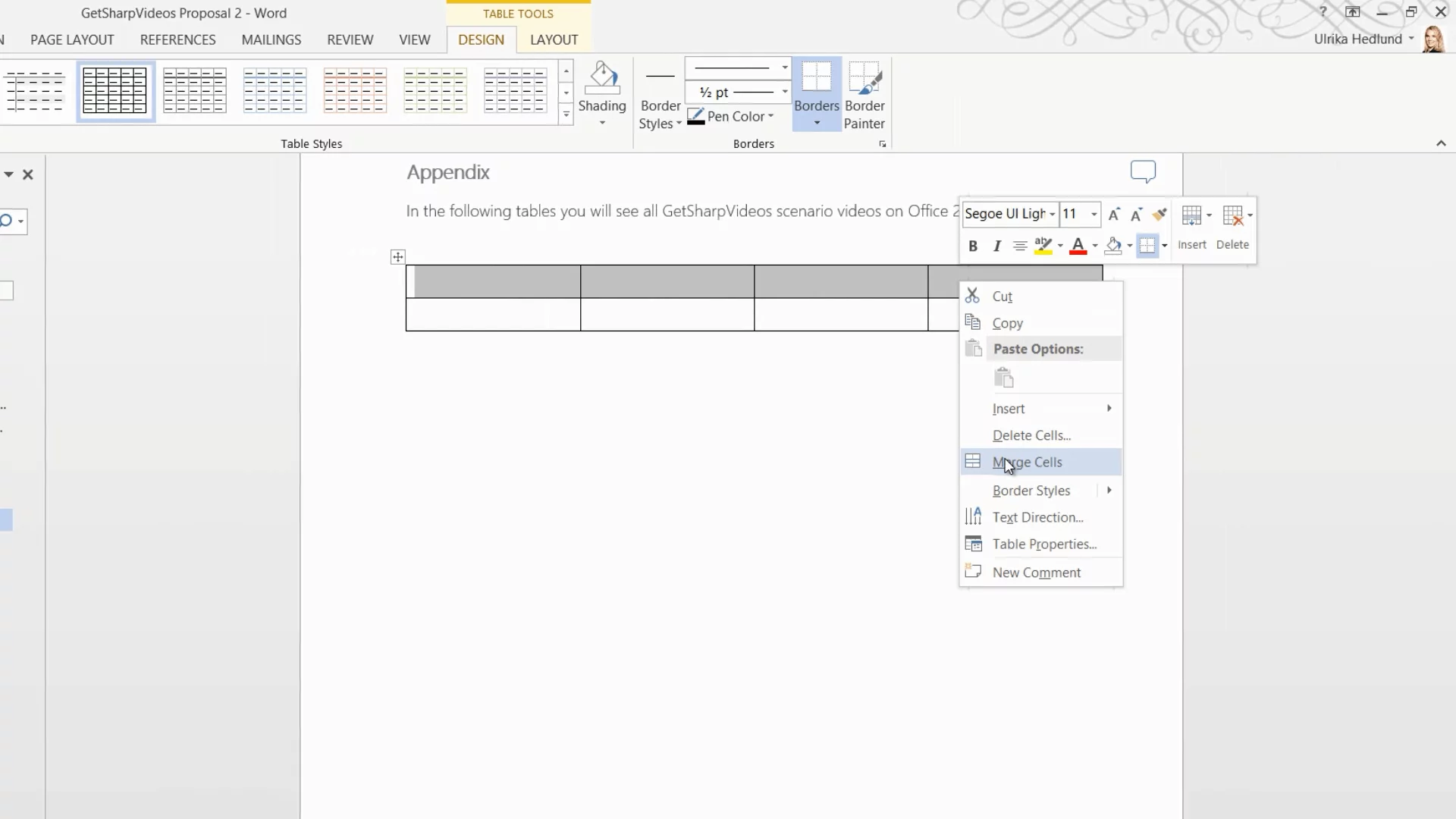Image resolution: width=1456 pixels, height=819 pixels.
Task: Switch to the LAYOUT table tools tab
Action: click(x=554, y=40)
